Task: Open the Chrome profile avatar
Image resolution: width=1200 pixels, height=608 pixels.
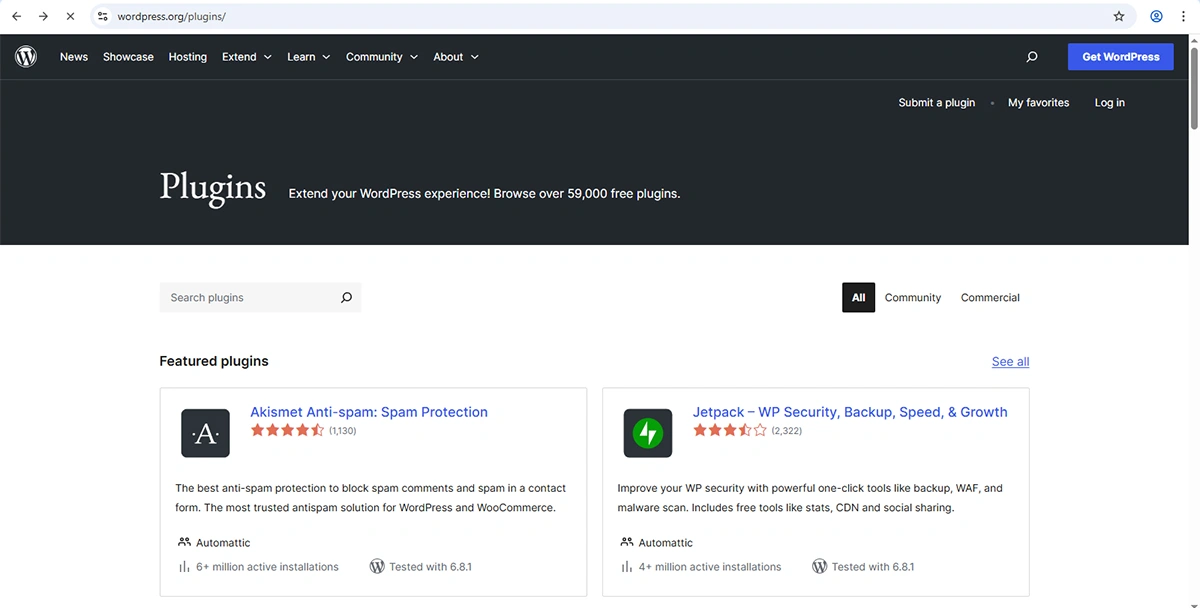Action: tap(1156, 17)
